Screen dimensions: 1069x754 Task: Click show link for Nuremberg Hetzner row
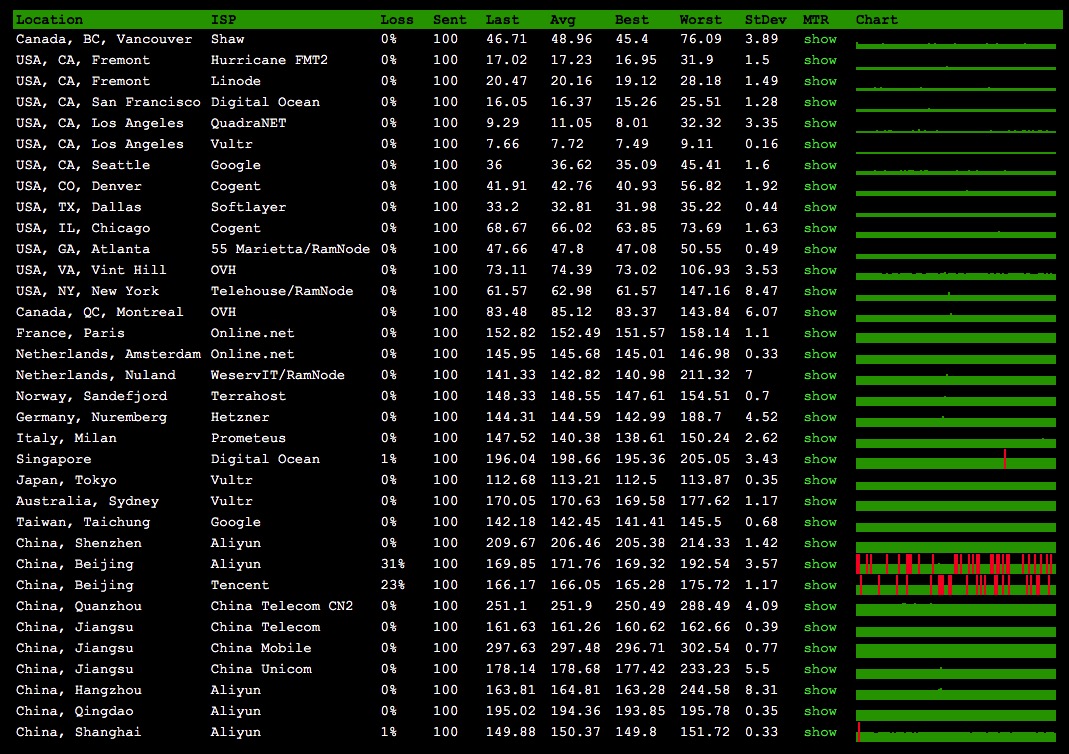820,417
